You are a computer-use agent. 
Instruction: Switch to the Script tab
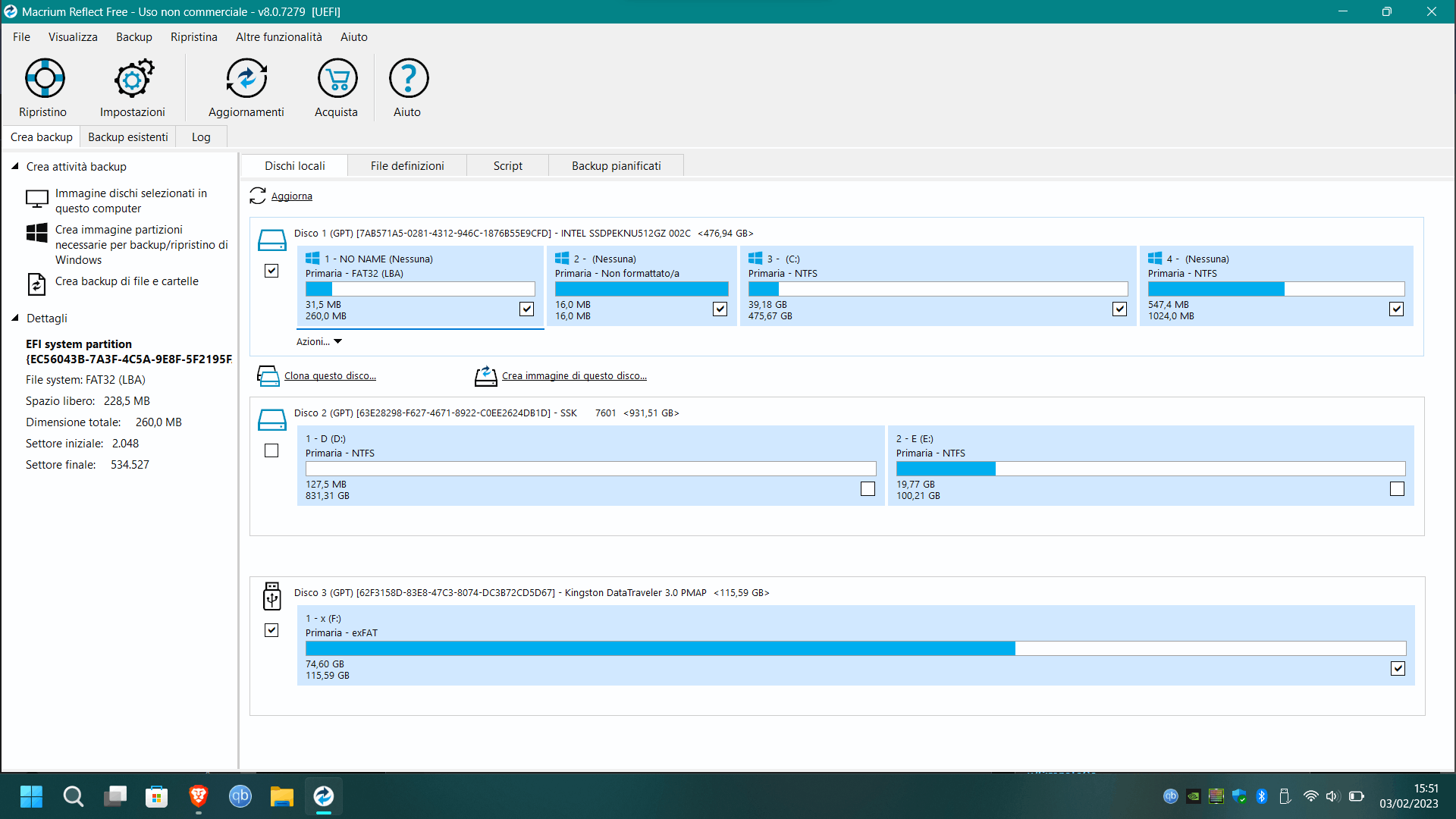[508, 166]
